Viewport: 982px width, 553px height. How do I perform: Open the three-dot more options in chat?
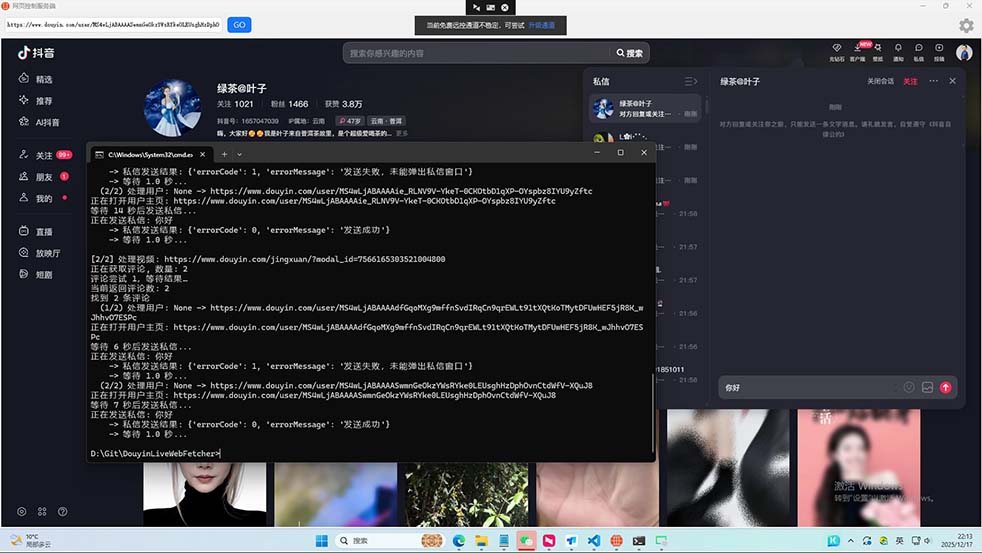[x=933, y=81]
